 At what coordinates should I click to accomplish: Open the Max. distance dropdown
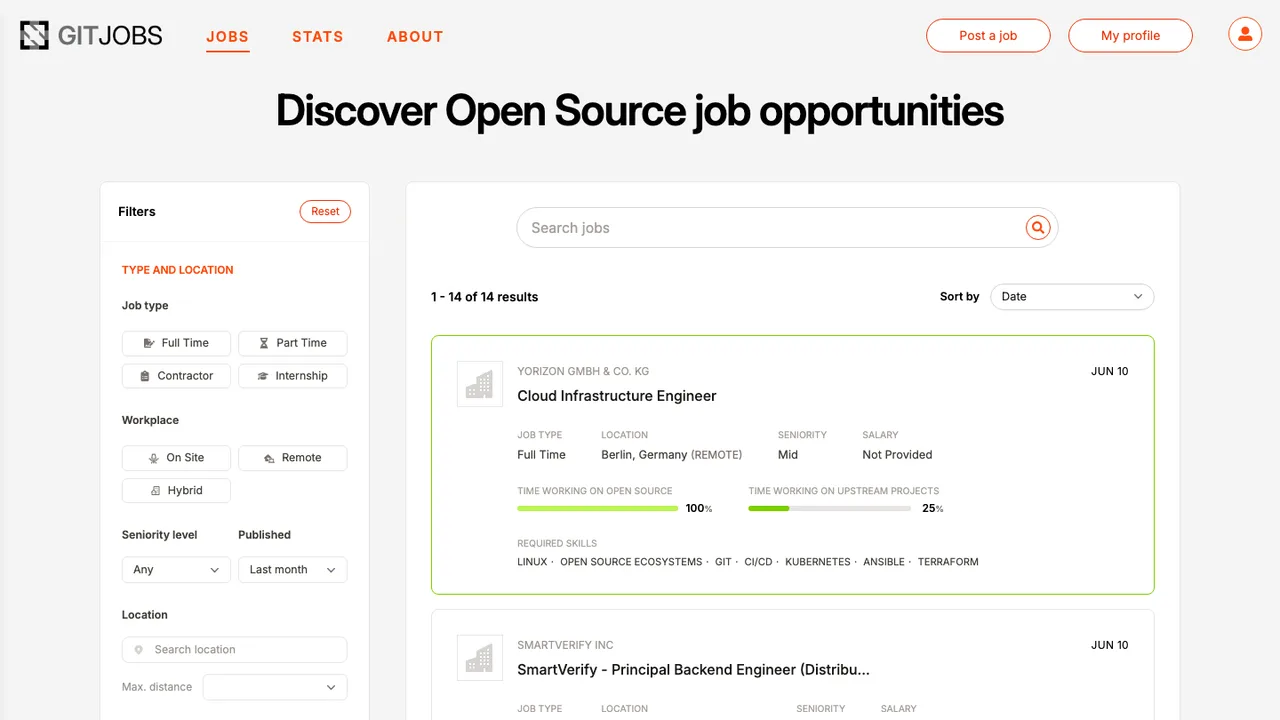tap(275, 687)
